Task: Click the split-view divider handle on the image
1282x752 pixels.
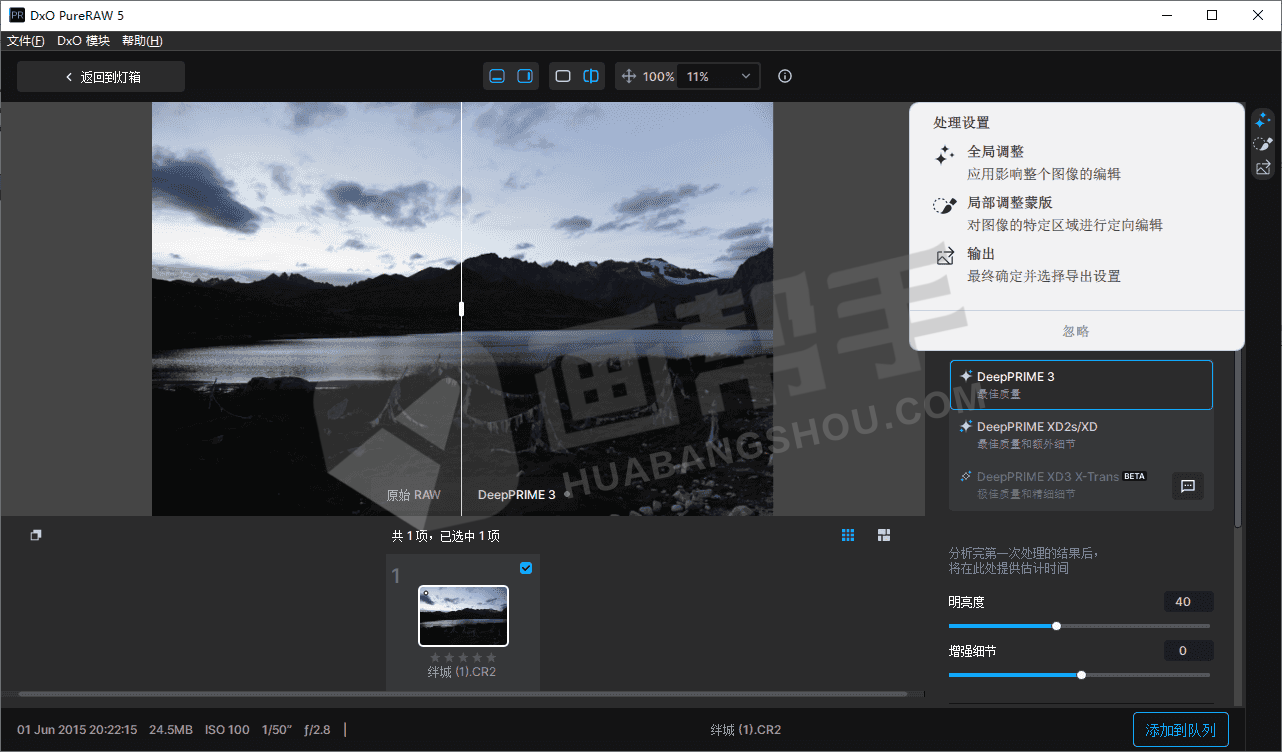Action: [x=461, y=309]
